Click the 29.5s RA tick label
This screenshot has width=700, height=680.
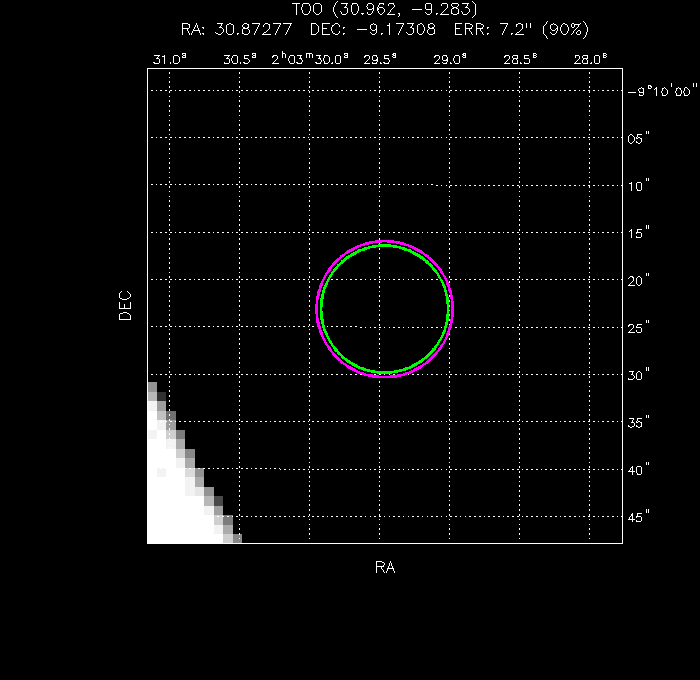[379, 59]
